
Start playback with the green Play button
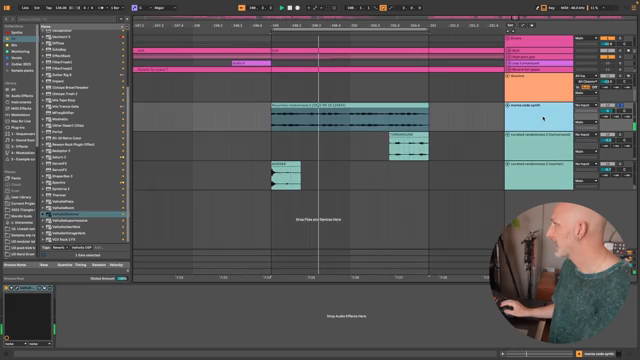(282, 8)
